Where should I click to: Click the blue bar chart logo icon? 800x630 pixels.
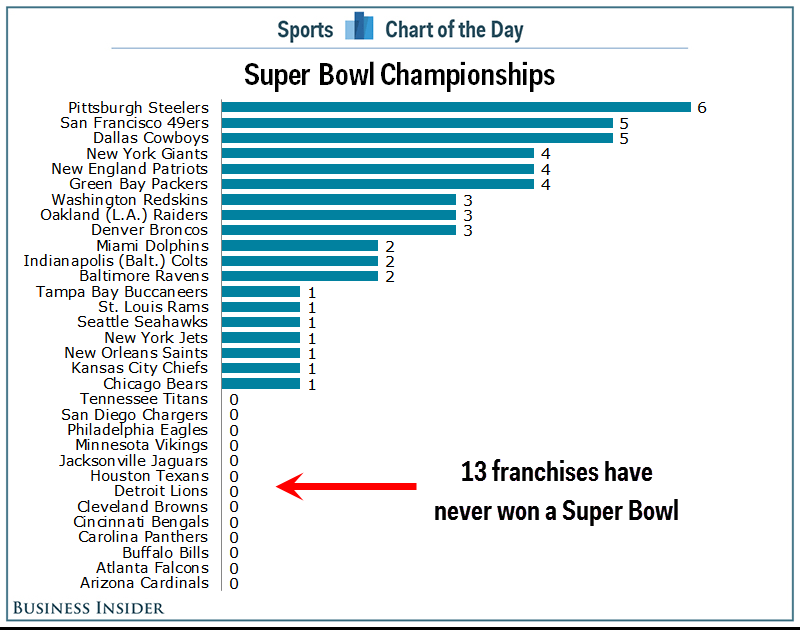pos(359,26)
